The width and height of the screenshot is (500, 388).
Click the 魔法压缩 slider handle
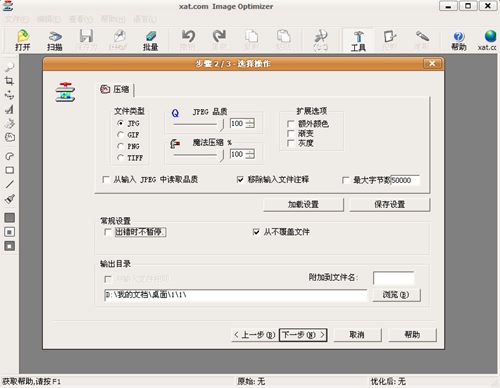coord(221,155)
